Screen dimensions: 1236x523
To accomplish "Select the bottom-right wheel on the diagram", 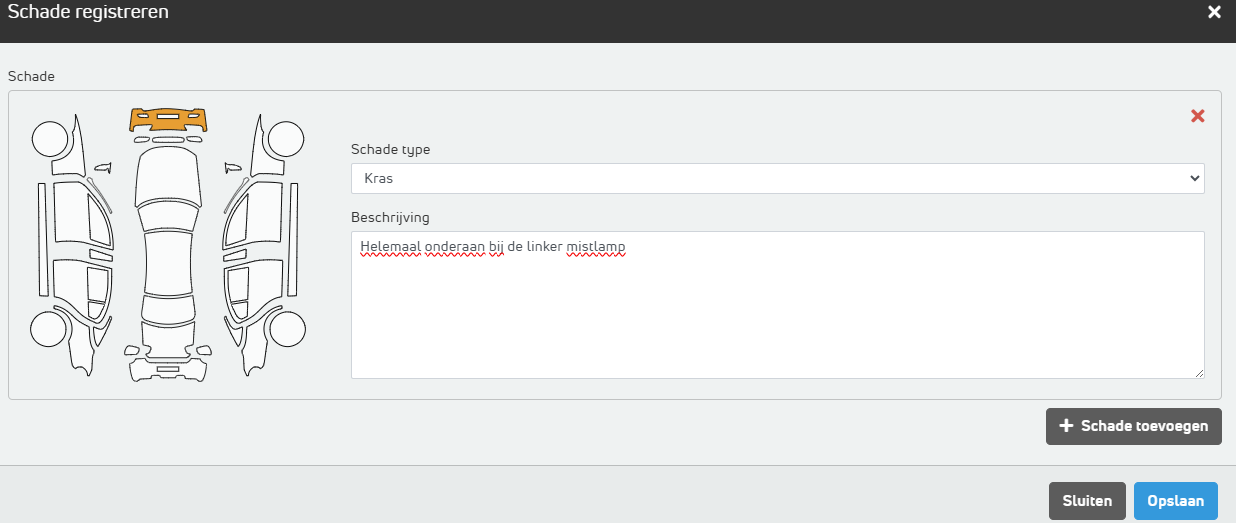I will pyautogui.click(x=287, y=328).
